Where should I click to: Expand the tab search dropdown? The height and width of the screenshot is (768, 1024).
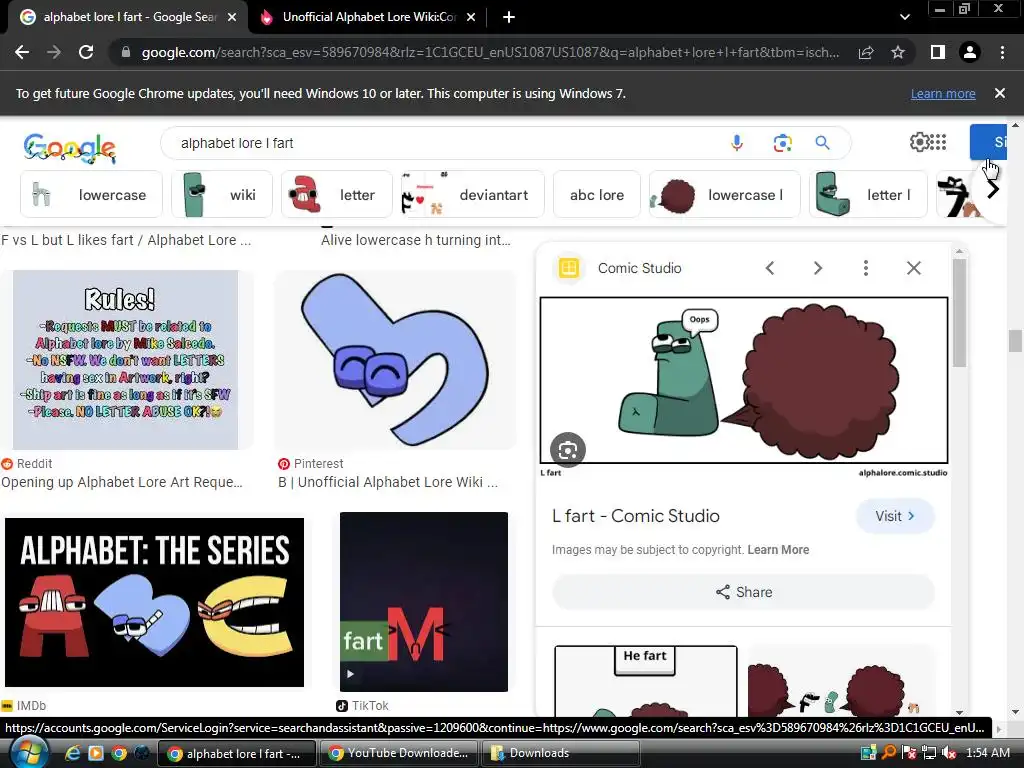[x=904, y=17]
